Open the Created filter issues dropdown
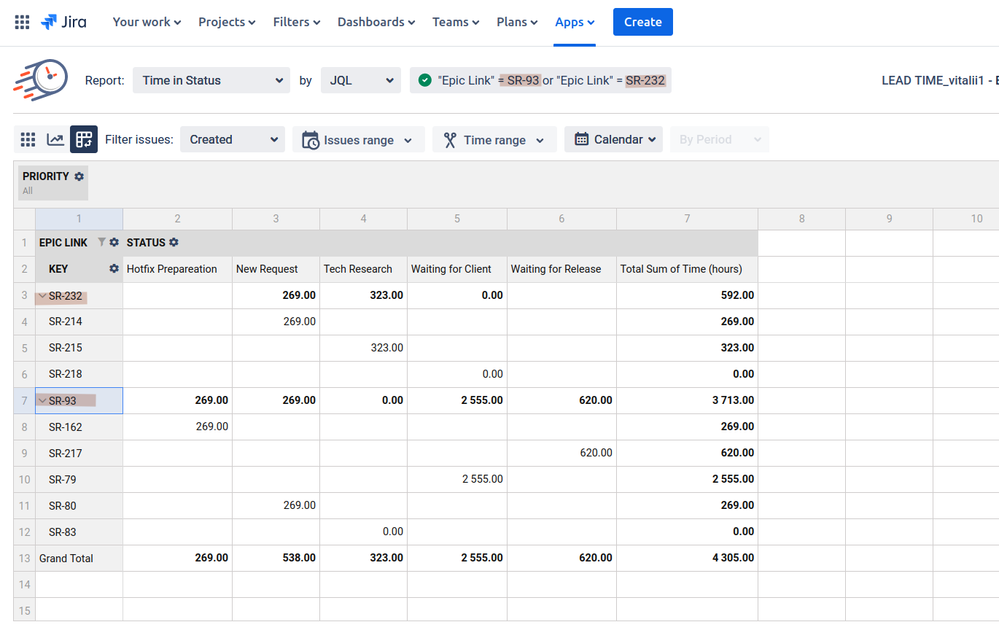 [233, 140]
